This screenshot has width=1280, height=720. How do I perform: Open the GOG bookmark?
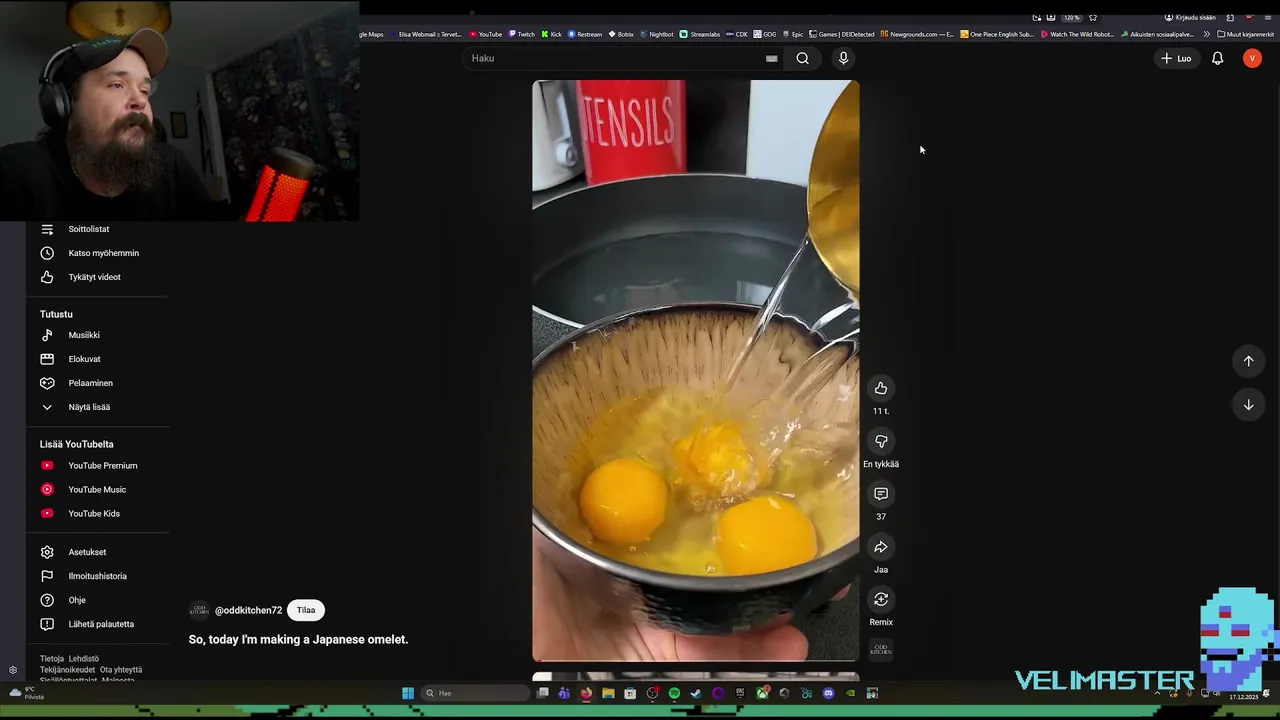point(765,34)
